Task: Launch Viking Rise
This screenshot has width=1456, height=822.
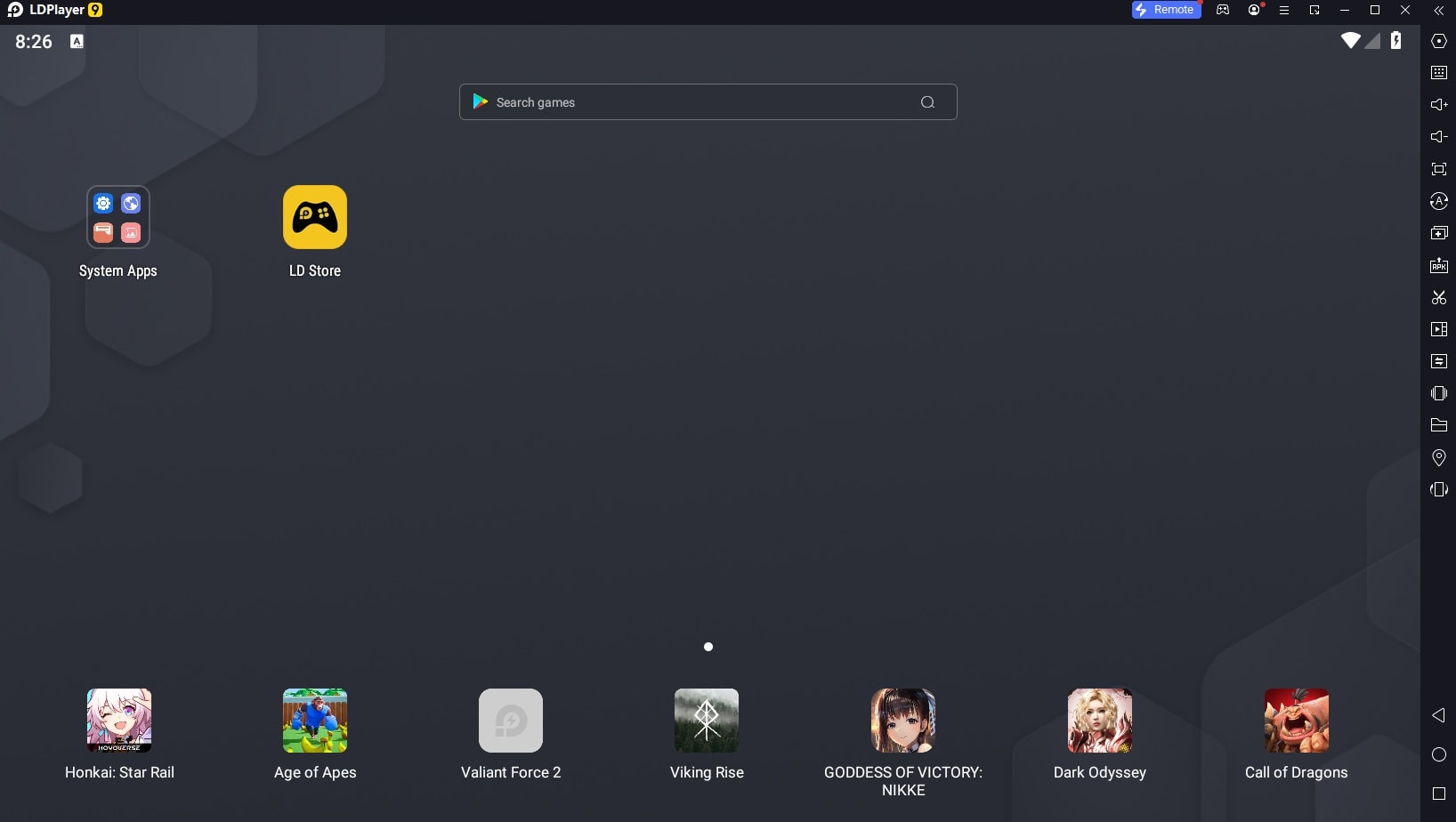Action: click(x=707, y=721)
